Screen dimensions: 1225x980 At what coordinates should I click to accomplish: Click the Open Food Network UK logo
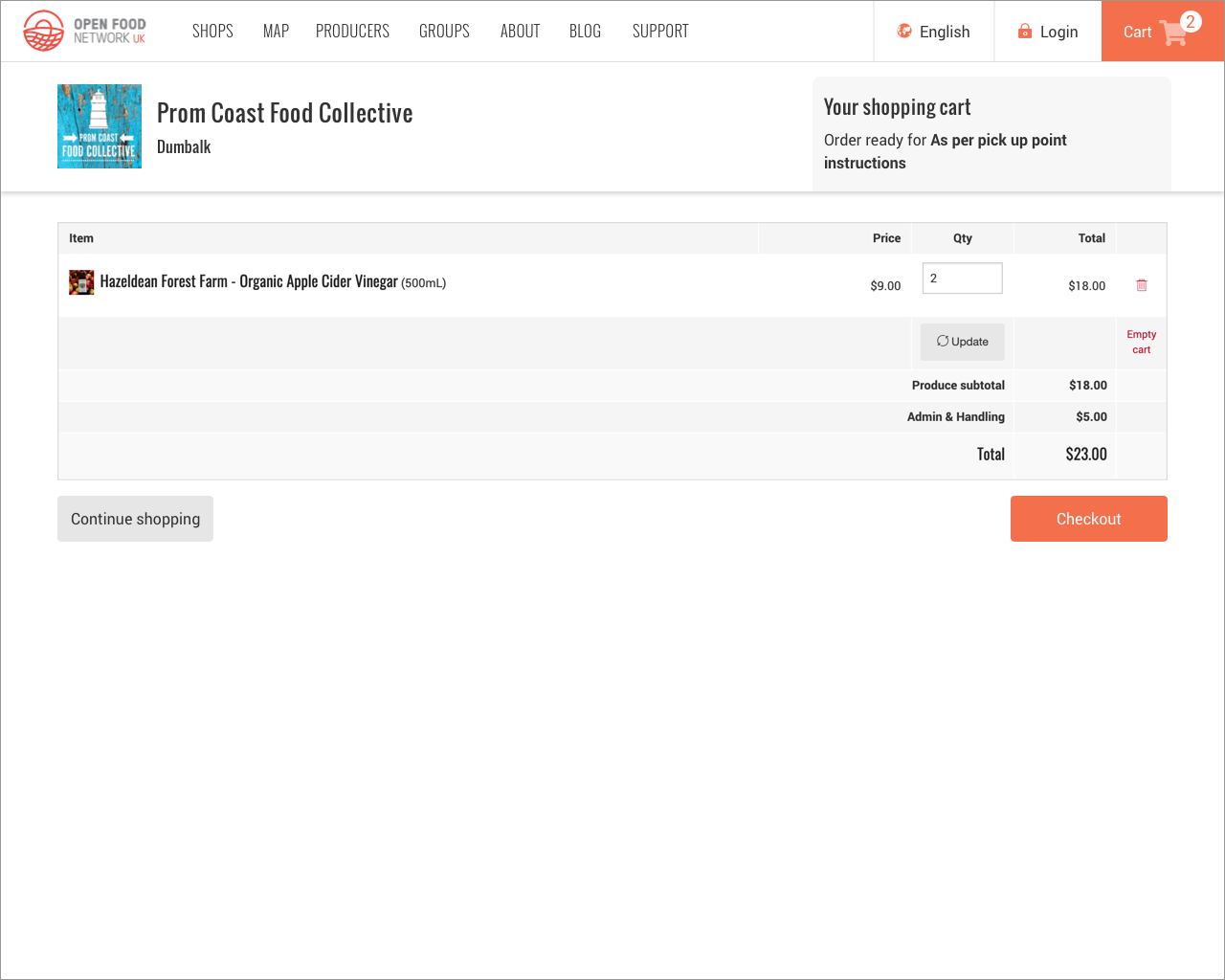(x=85, y=31)
